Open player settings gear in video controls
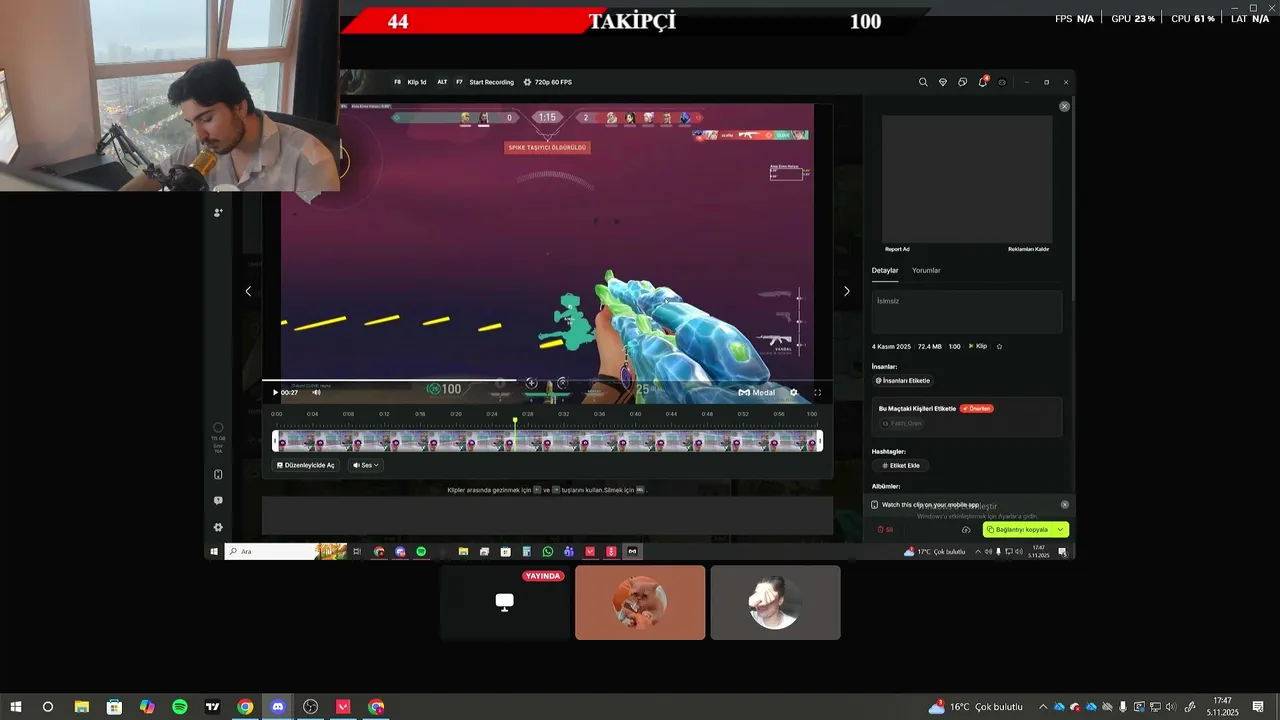The image size is (1280, 720). coord(794,392)
